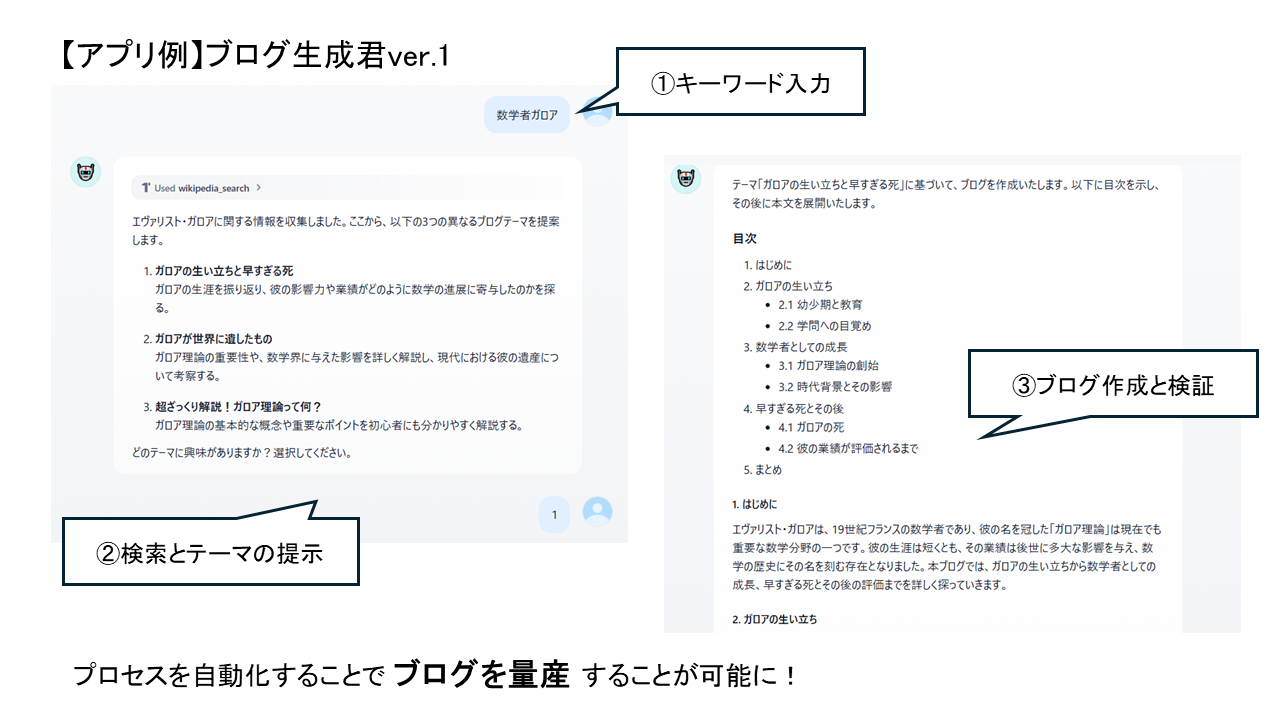Click the "1" user reply bubble
Image resolution: width=1280 pixels, height=720 pixels.
(554, 514)
